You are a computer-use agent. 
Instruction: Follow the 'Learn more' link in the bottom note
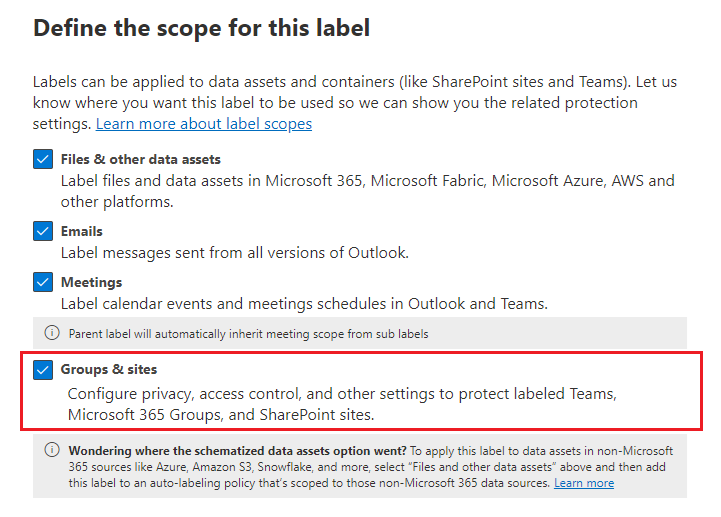point(584,483)
